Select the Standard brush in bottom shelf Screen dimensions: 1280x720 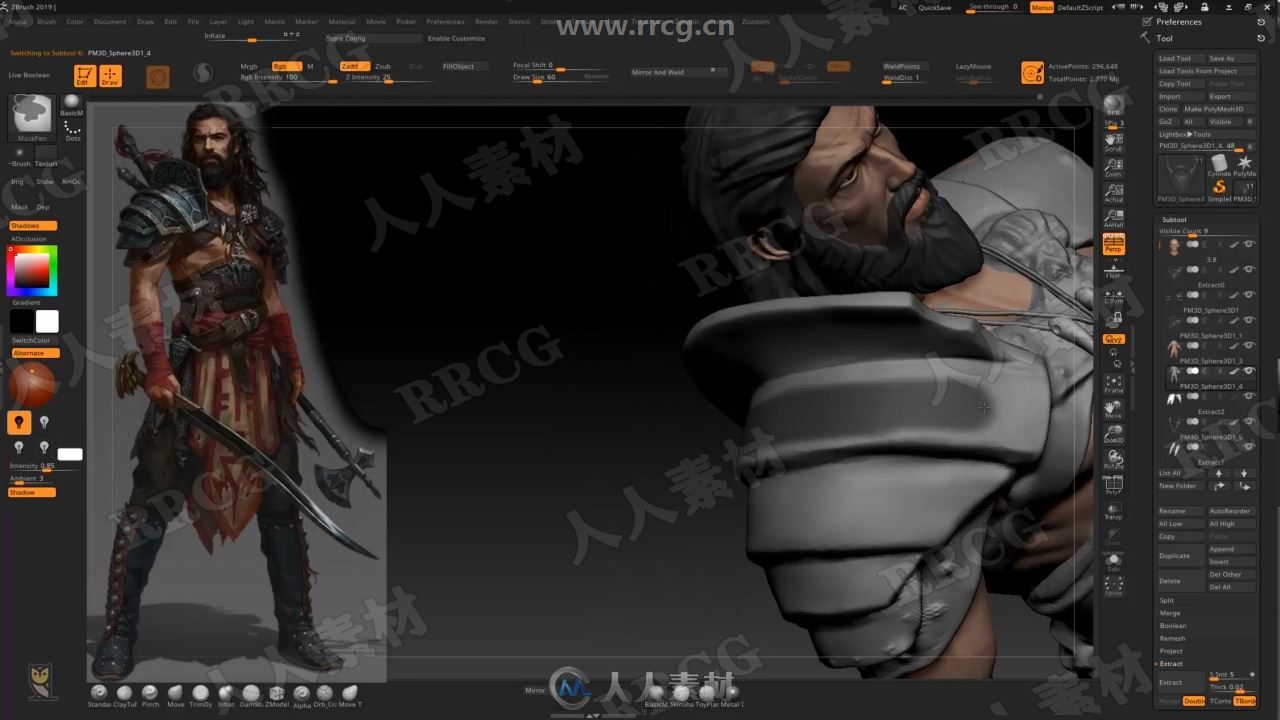click(x=98, y=695)
